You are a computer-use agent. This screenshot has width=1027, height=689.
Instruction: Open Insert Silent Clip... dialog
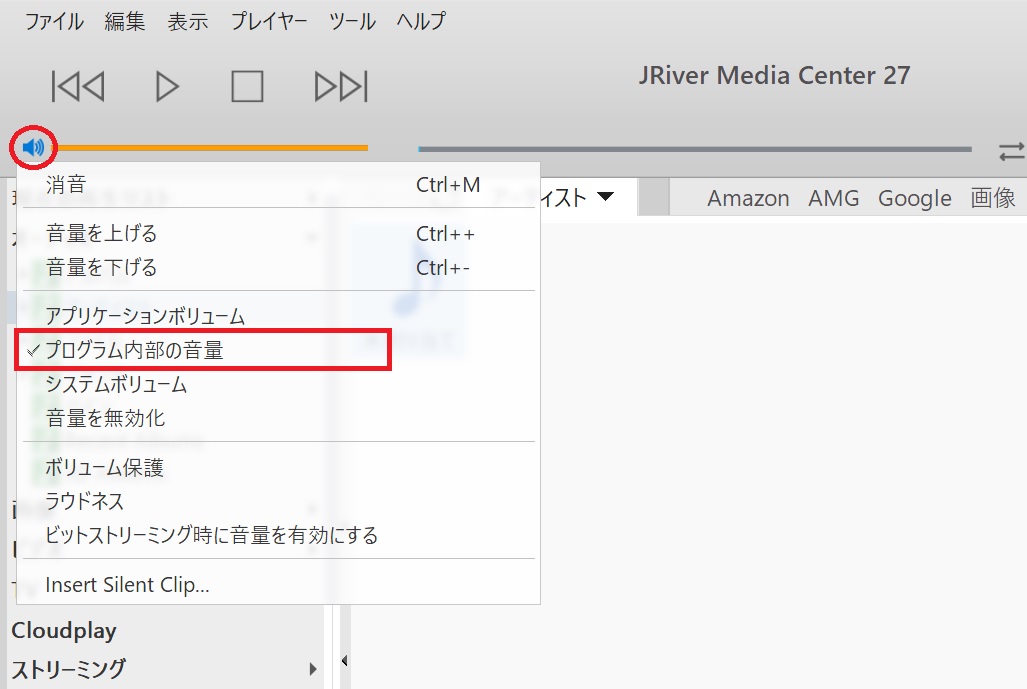pyautogui.click(x=278, y=584)
